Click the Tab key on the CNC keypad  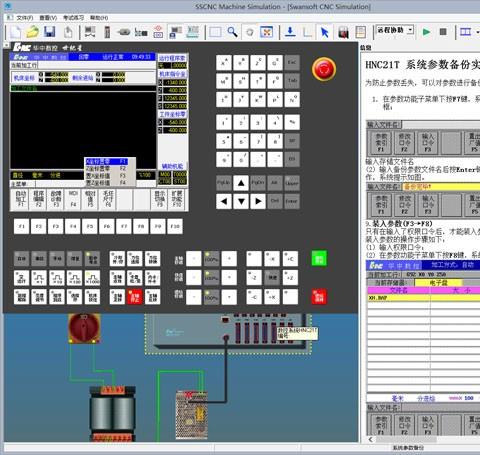292,81
